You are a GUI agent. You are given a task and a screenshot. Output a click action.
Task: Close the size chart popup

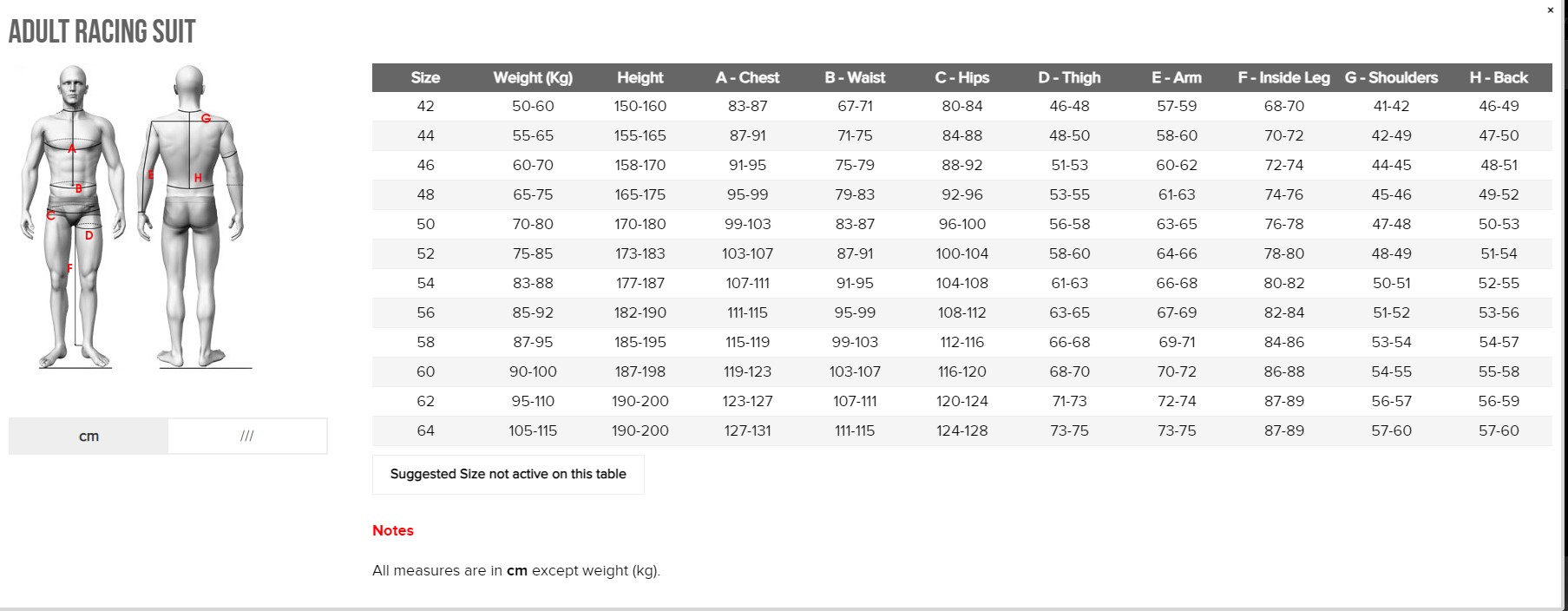point(1550,10)
